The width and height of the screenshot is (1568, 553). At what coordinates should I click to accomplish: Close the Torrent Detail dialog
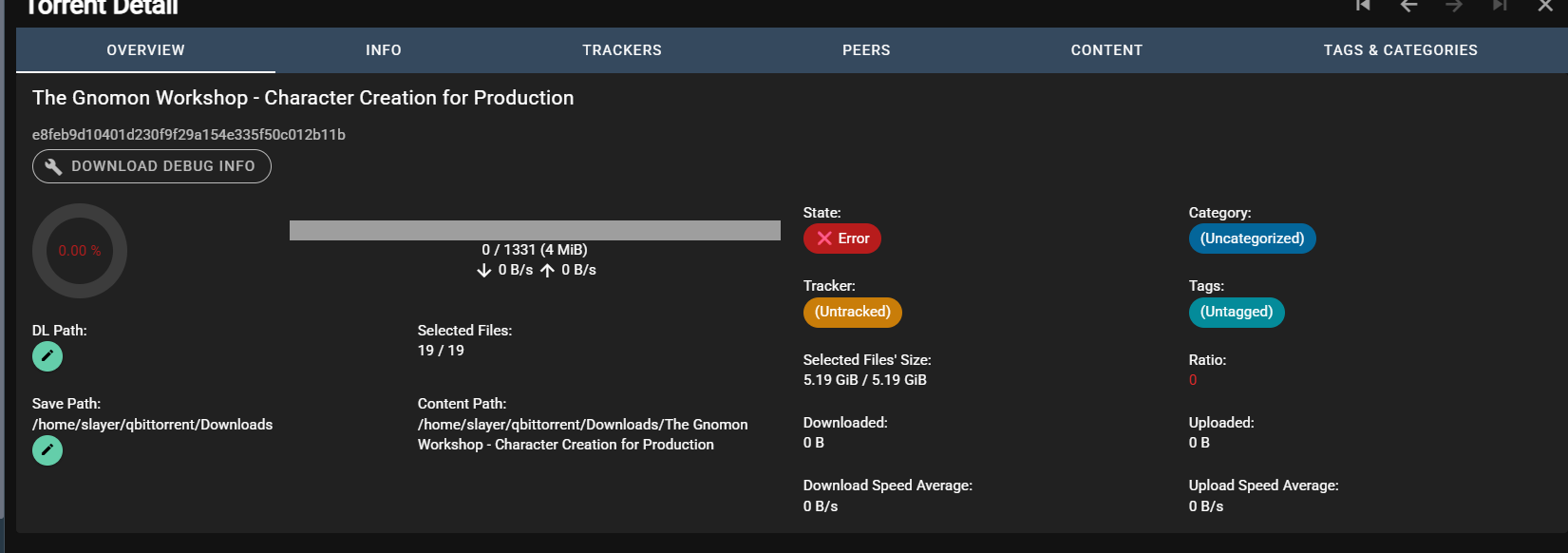pos(1545,6)
